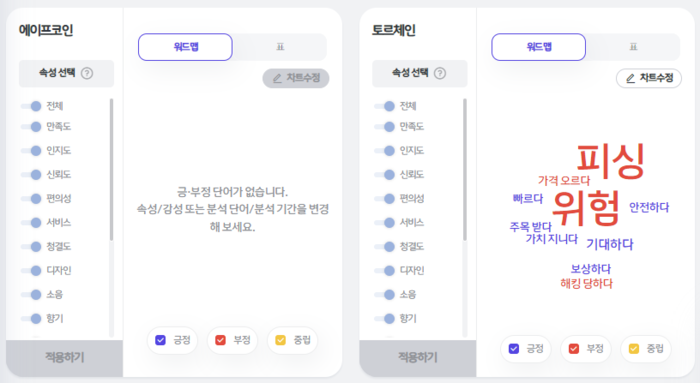
Task: Toggle 향기 switch in 에이프코인 panel
Action: pos(31,319)
